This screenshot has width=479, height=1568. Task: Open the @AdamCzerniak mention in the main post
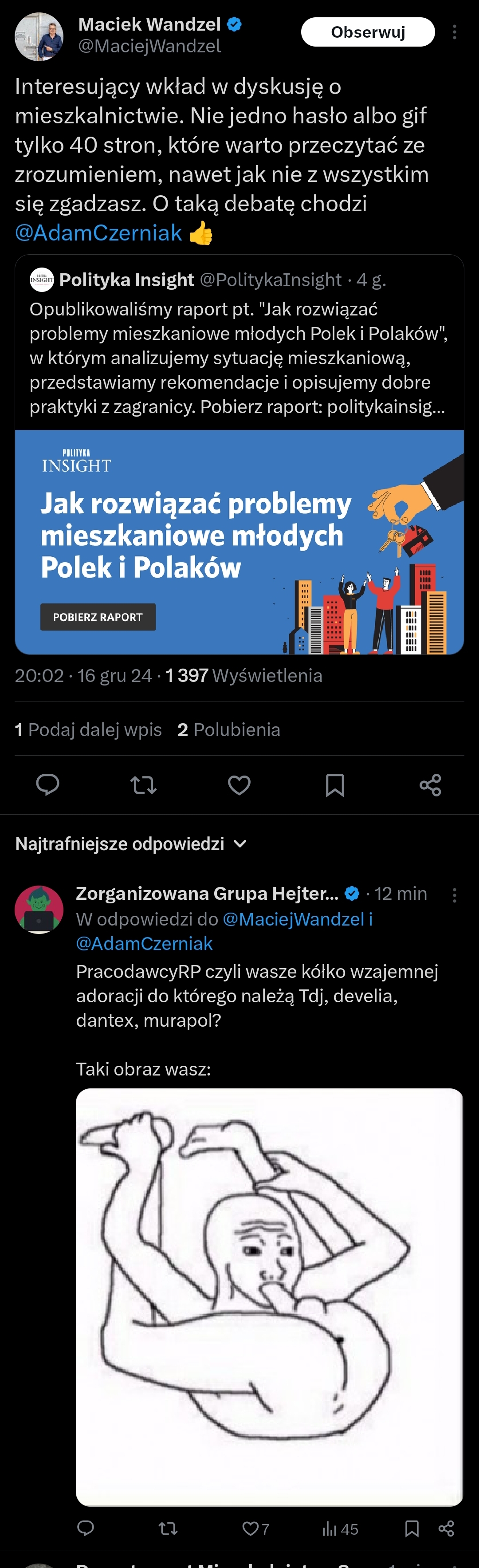(x=98, y=232)
